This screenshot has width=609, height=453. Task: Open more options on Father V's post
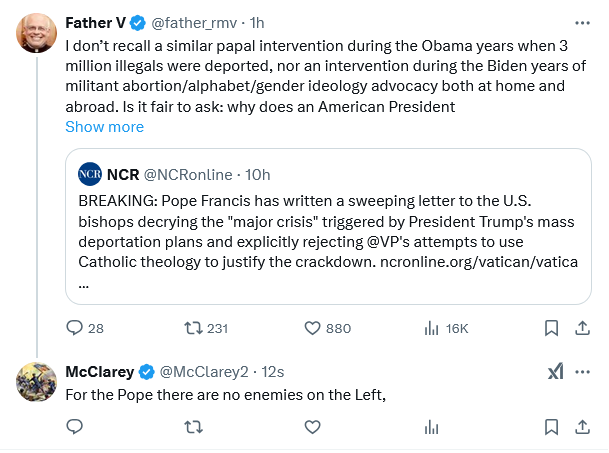582,22
